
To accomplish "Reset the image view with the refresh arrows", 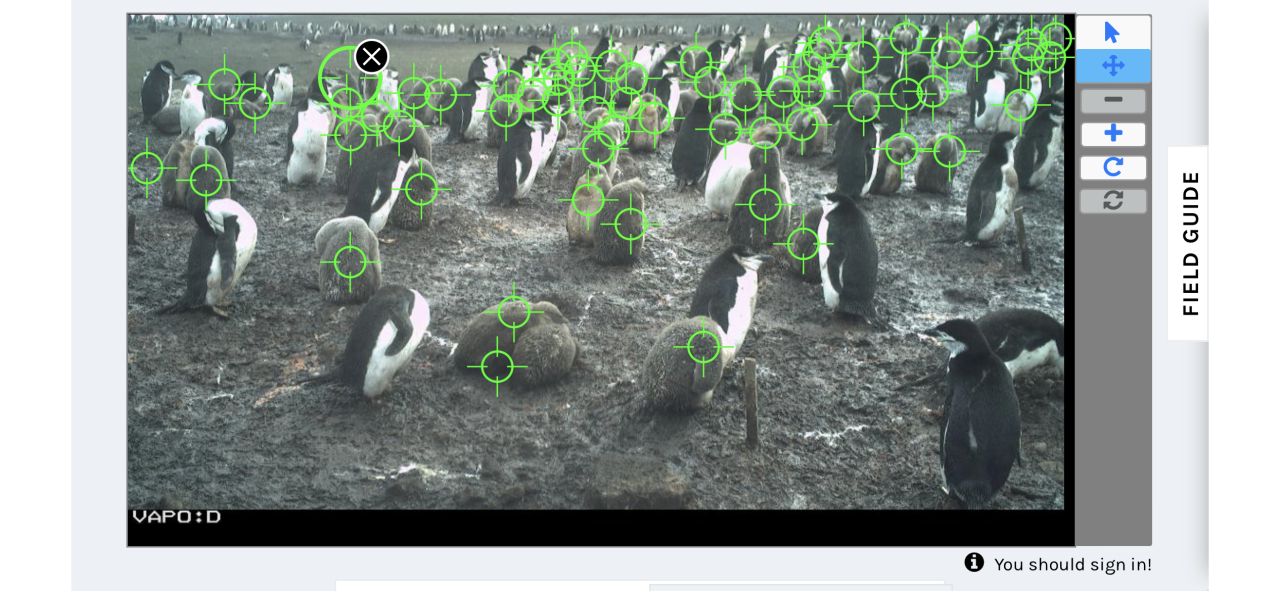I will 1113,201.
